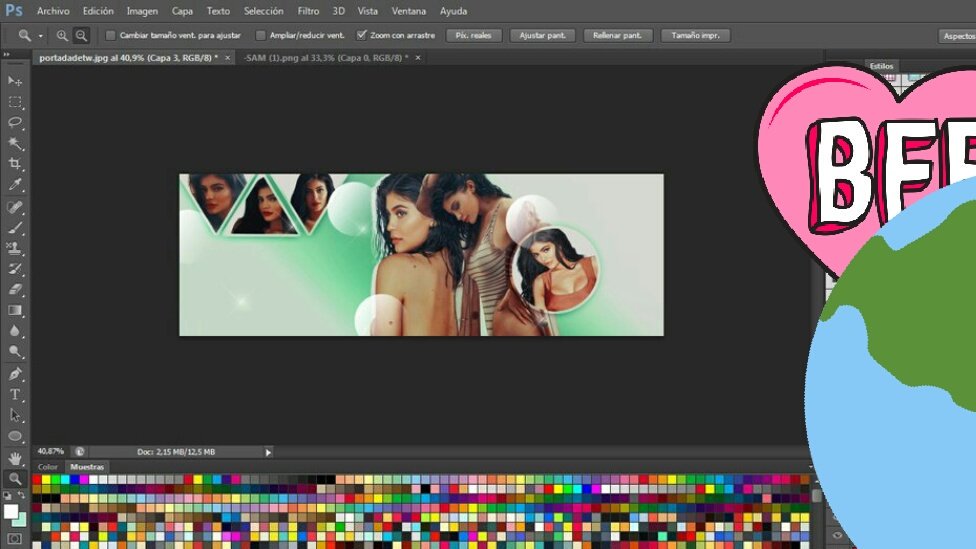This screenshot has height=549, width=976.
Task: Select the Pen tool
Action: pos(15,374)
